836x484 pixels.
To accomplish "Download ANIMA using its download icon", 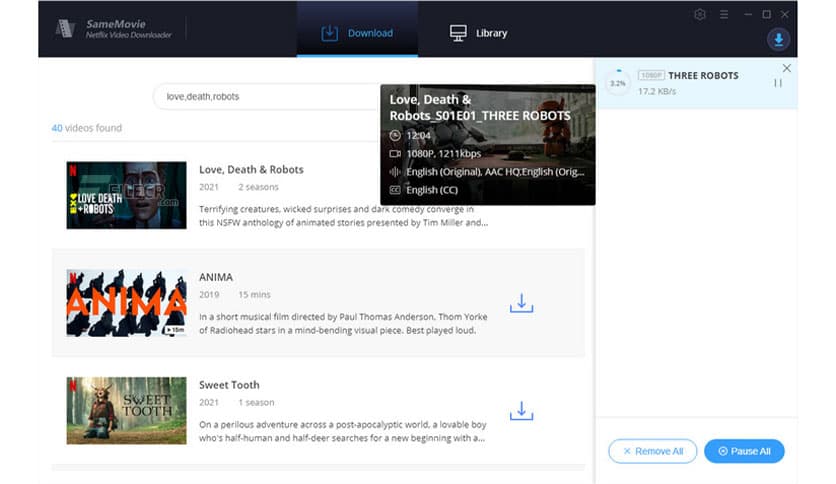I will (x=521, y=303).
